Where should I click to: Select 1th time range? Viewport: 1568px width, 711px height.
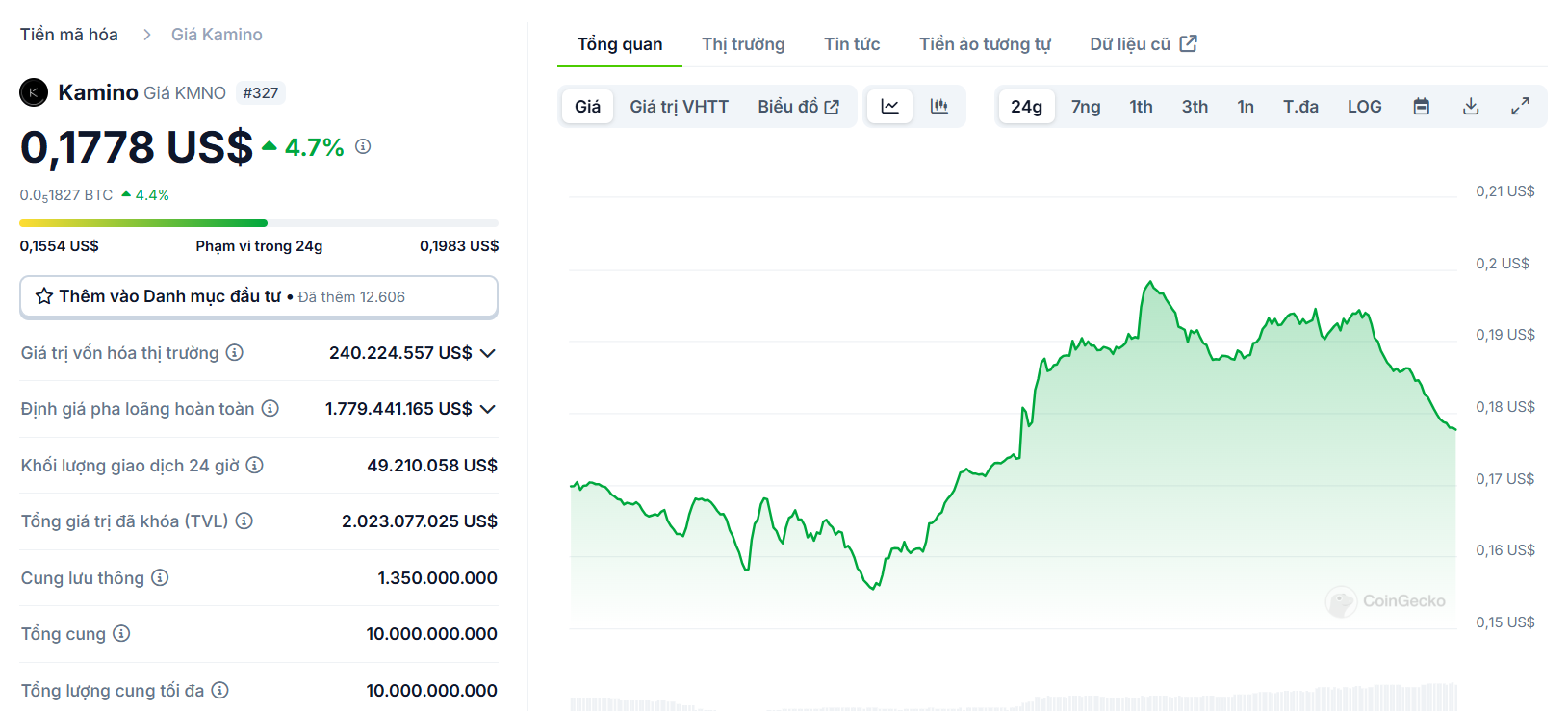(1141, 107)
